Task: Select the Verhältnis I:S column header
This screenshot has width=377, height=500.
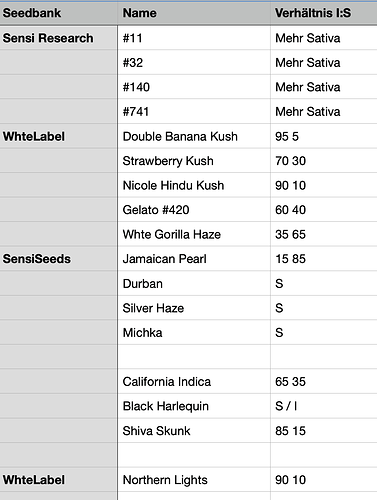Action: click(324, 13)
